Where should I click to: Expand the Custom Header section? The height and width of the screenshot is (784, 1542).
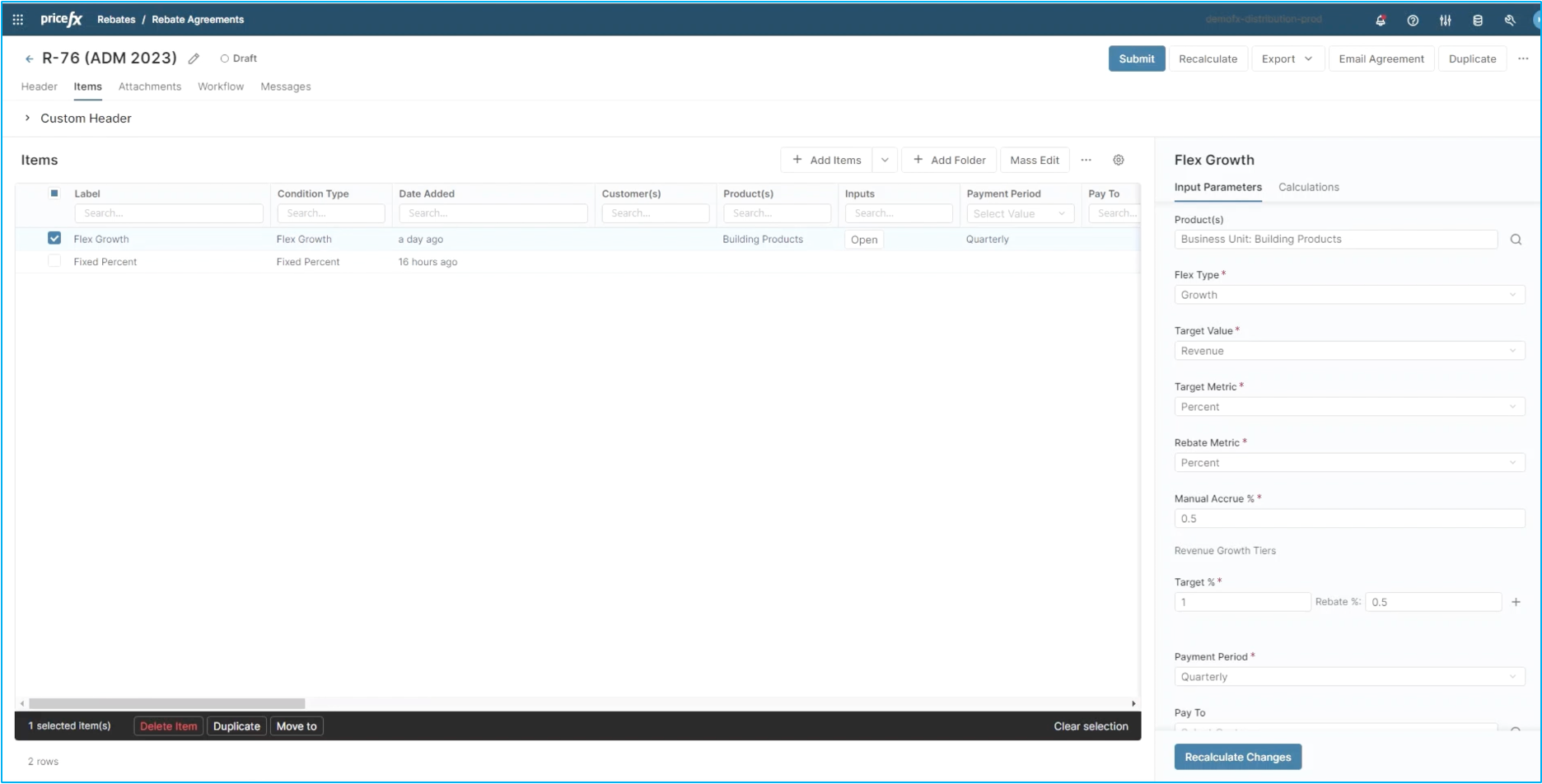coord(27,118)
